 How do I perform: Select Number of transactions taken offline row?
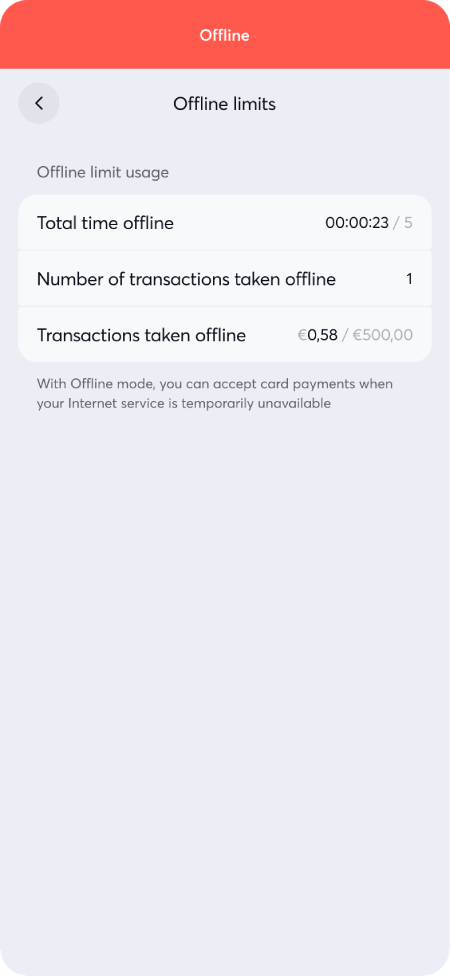click(x=225, y=279)
